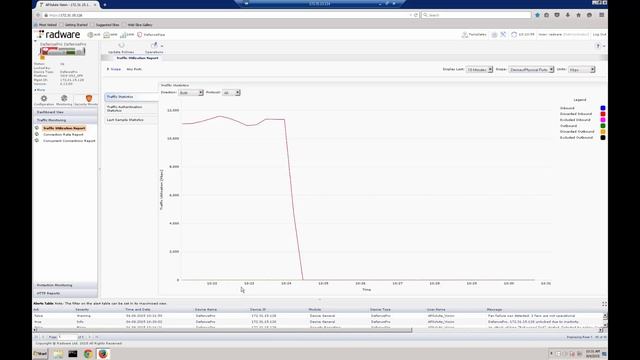Open the Operations dropdown arrow
The image size is (640, 360).
(162, 46)
